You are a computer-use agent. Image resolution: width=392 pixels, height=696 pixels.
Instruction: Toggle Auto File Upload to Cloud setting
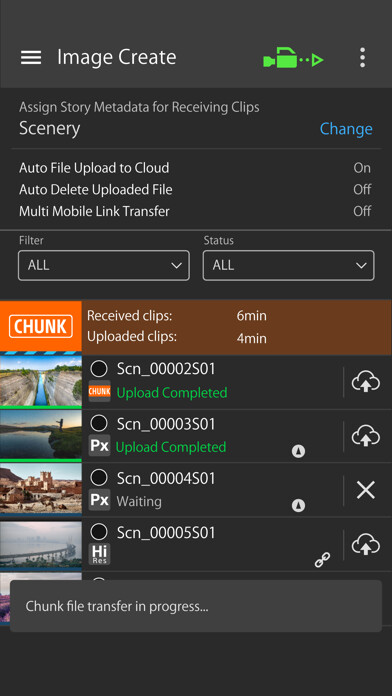coord(195,168)
